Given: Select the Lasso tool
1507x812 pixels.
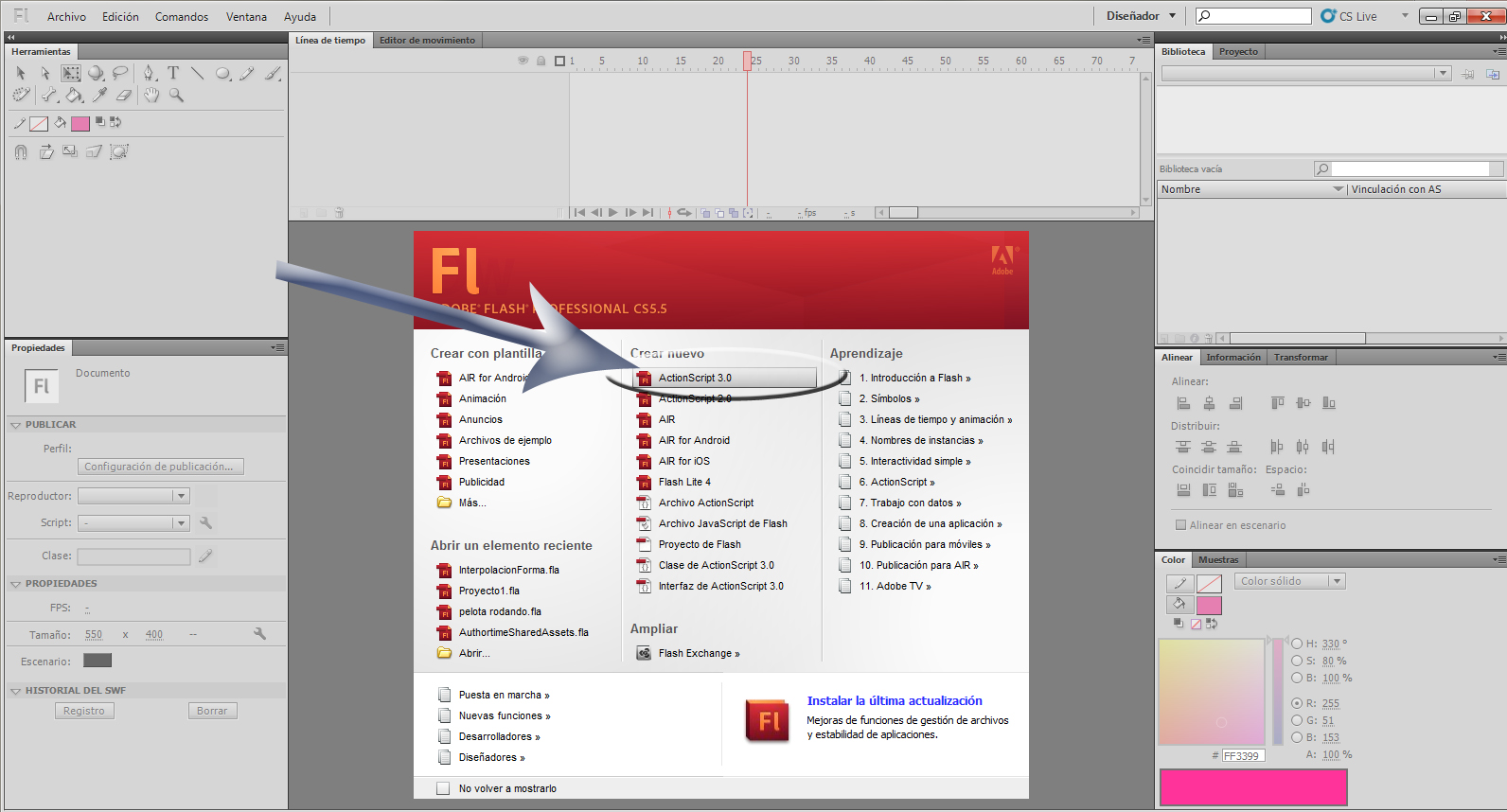Looking at the screenshot, I should [120, 73].
